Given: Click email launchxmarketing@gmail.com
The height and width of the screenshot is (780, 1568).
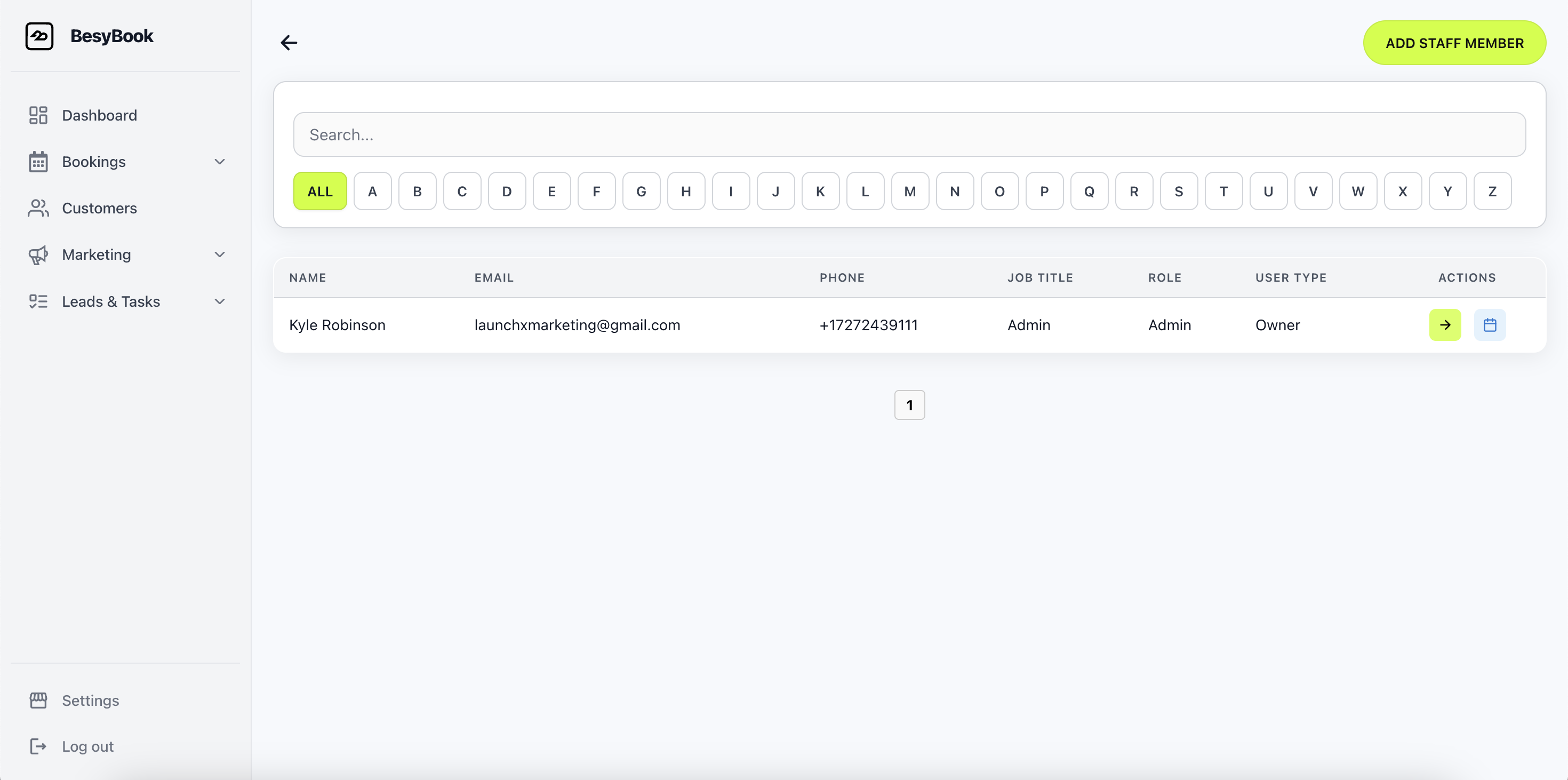Looking at the screenshot, I should point(577,325).
